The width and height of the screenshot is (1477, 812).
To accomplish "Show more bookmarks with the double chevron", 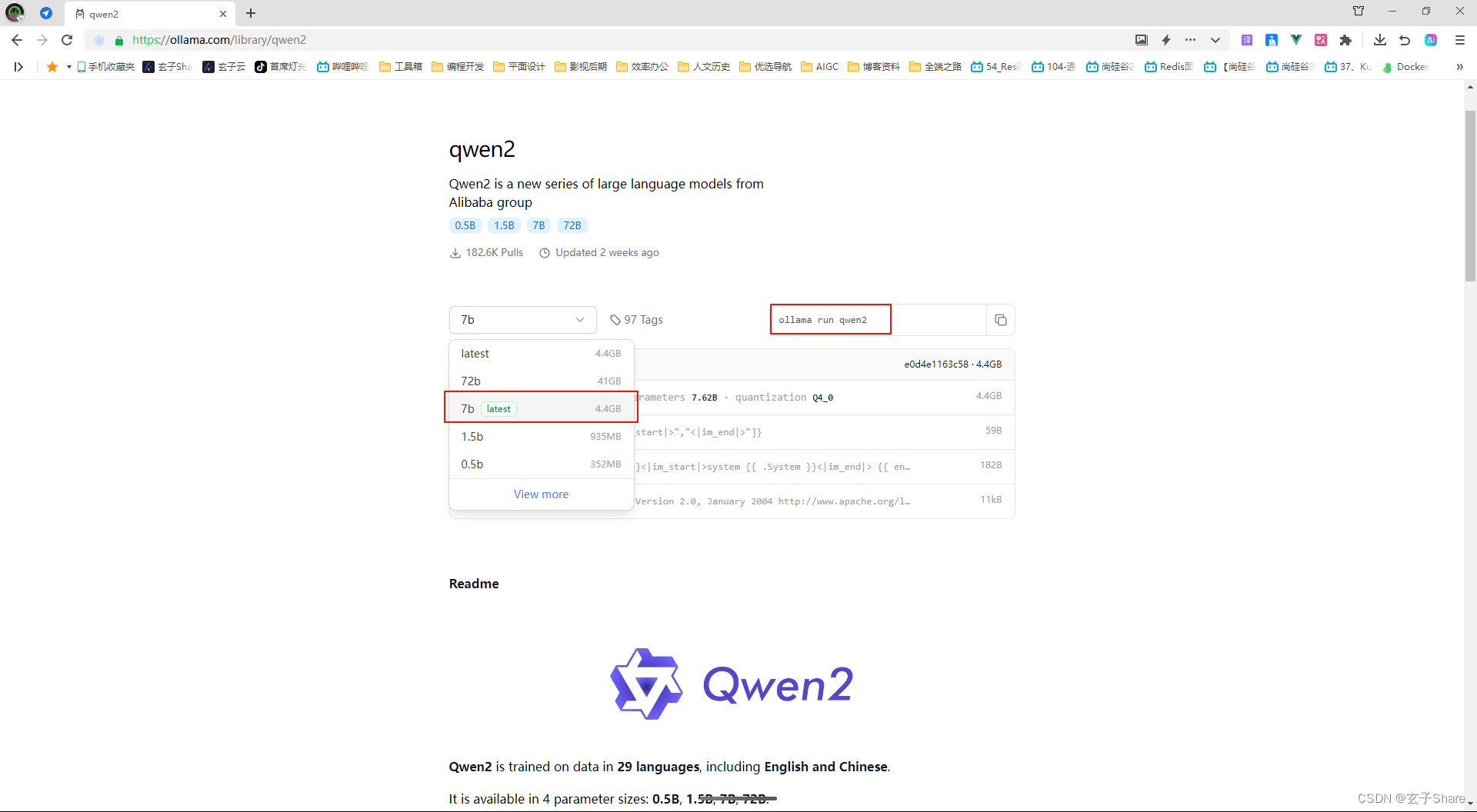I will [1459, 67].
